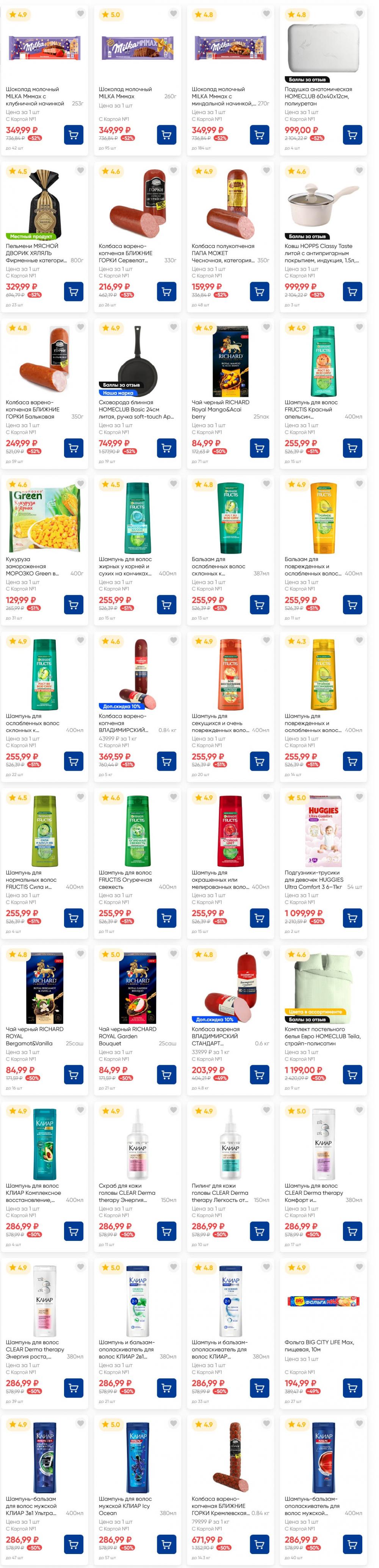Image resolution: width=379 pixels, height=1568 pixels.
Task: Favorite the HOMECLUB Basic pancake pan
Action: (173, 327)
